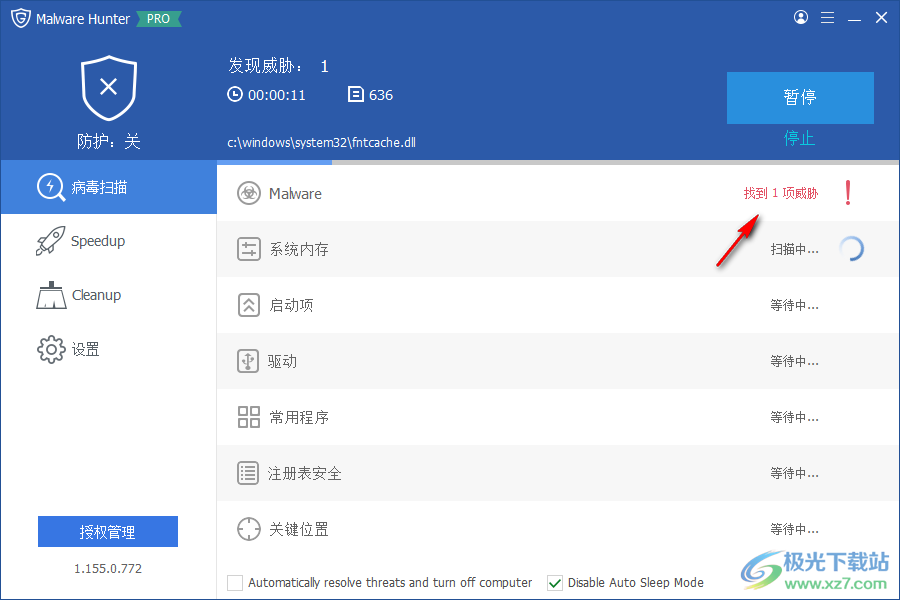Open the Cleanup section
Viewport: 900px width, 600px height.
(x=109, y=295)
